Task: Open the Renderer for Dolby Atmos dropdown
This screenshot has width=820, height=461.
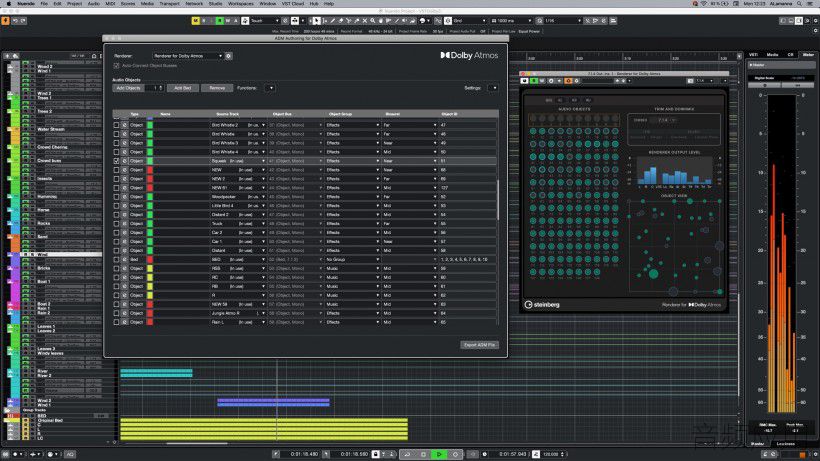Action: 188,56
